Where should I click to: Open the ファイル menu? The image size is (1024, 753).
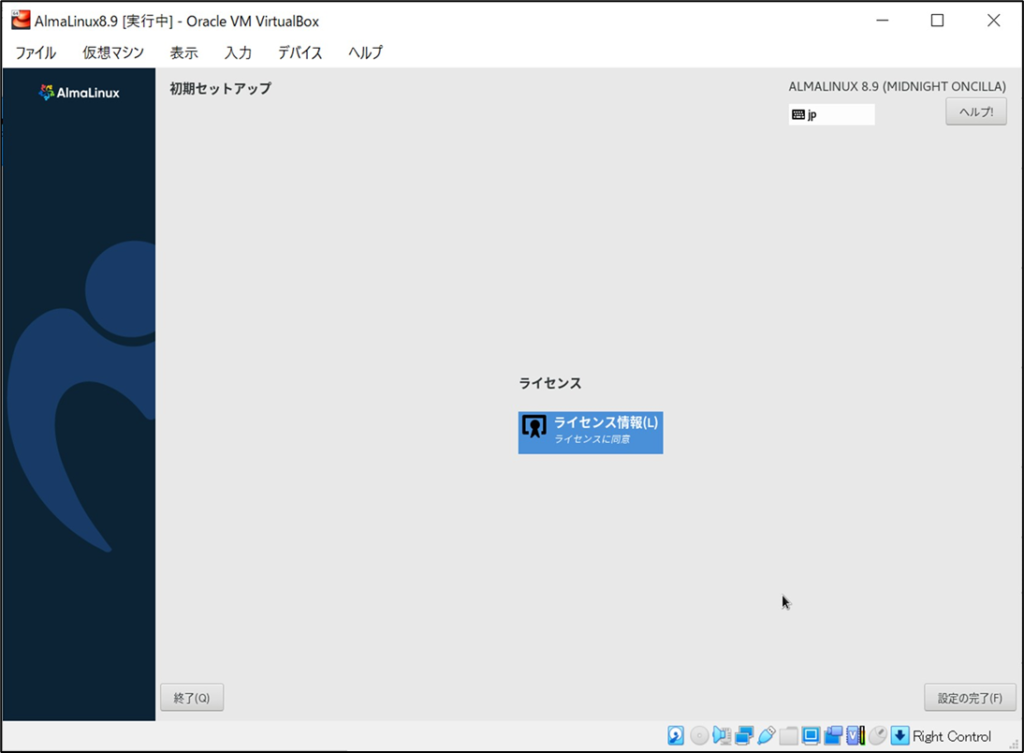tap(36, 52)
